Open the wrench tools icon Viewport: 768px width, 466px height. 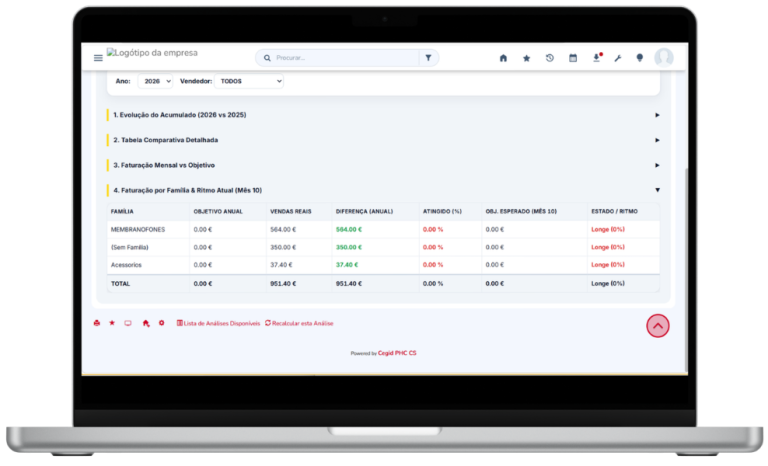pos(618,58)
